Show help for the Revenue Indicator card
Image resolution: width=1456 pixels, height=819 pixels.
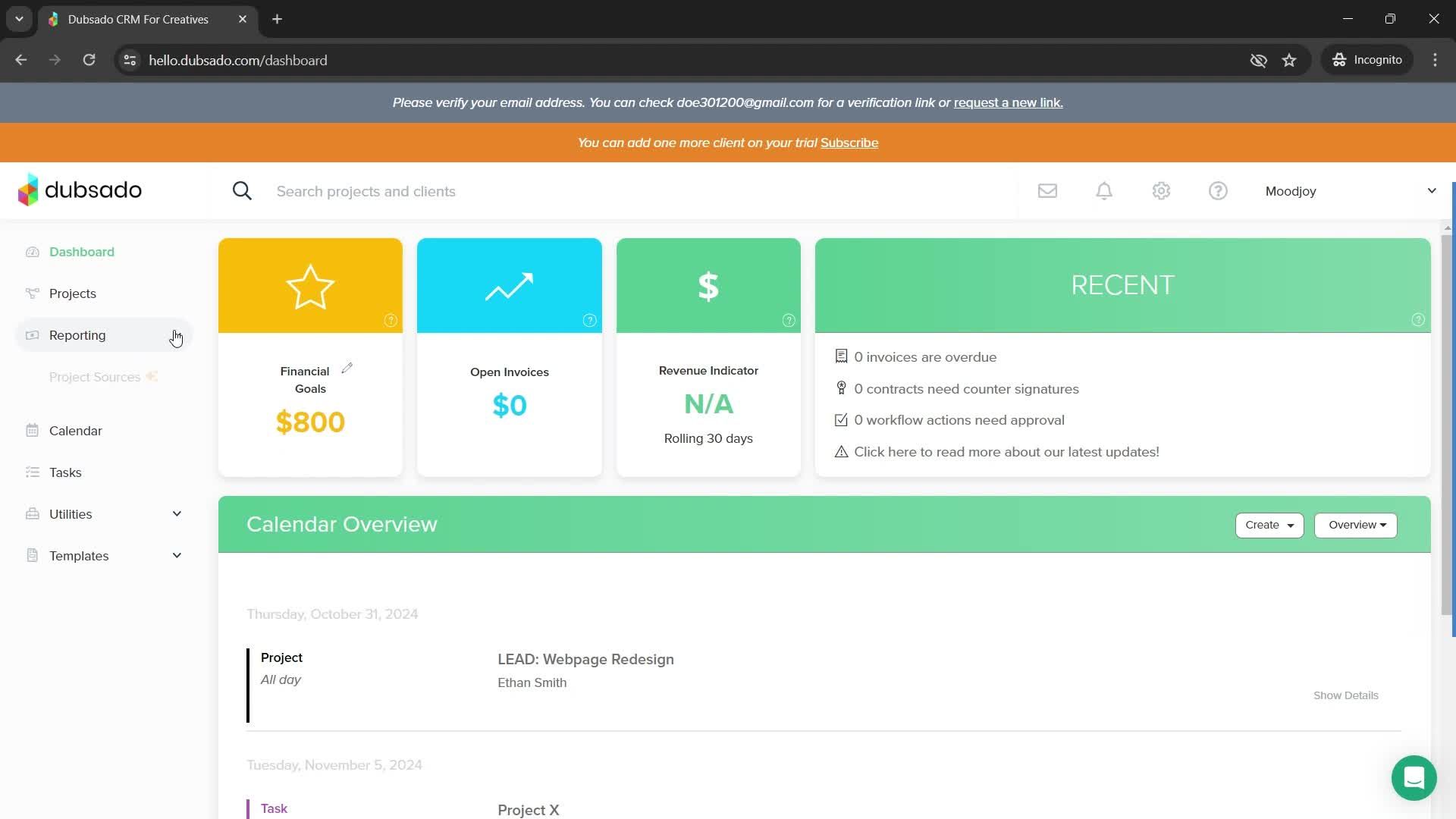(789, 321)
